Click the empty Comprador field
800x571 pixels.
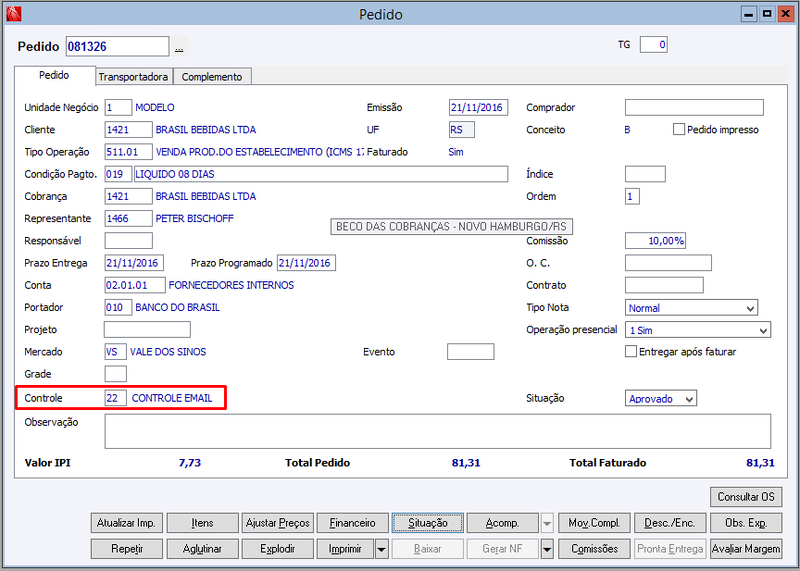coord(694,108)
